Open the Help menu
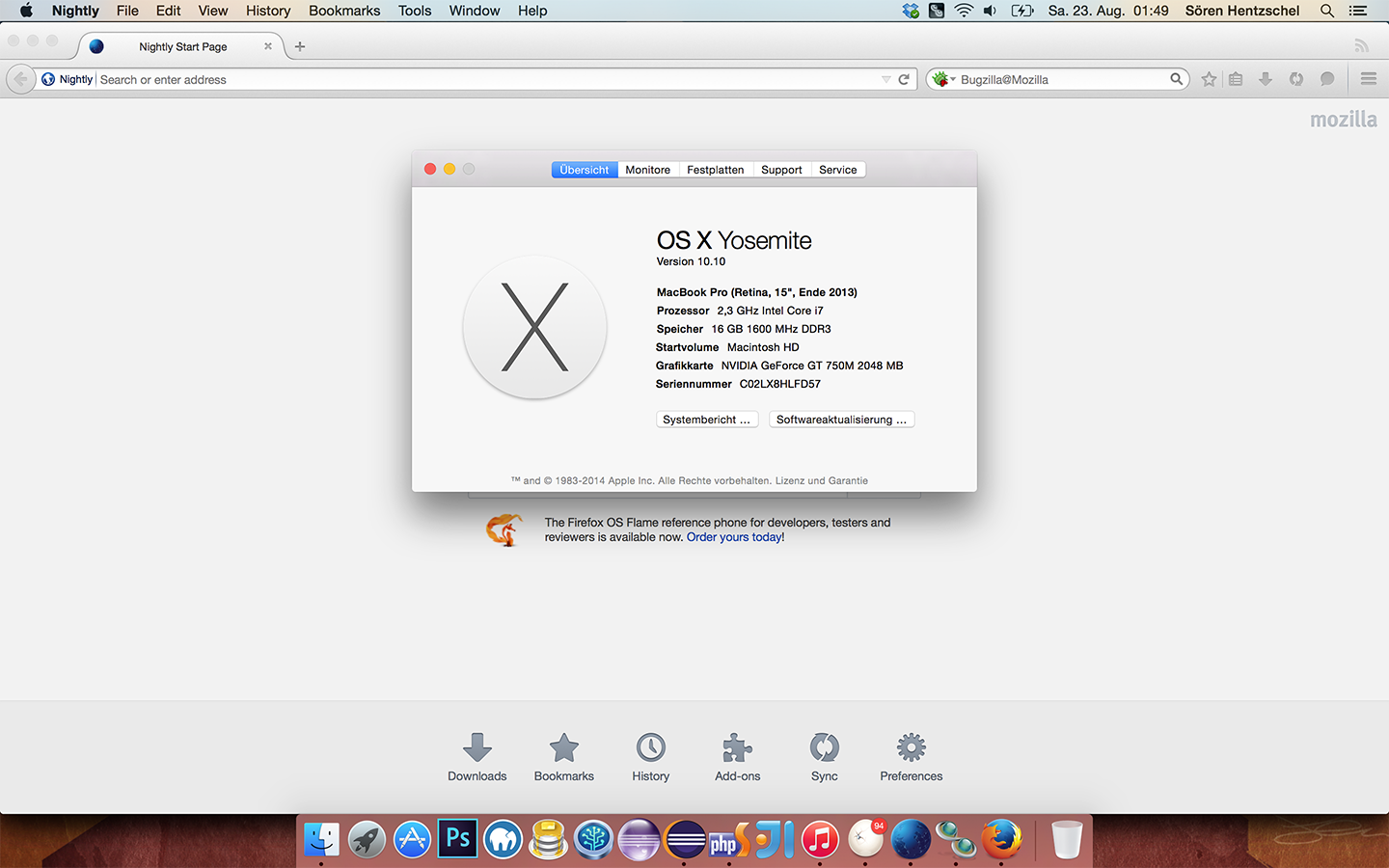Screen dimensions: 1389x868 coord(532,11)
